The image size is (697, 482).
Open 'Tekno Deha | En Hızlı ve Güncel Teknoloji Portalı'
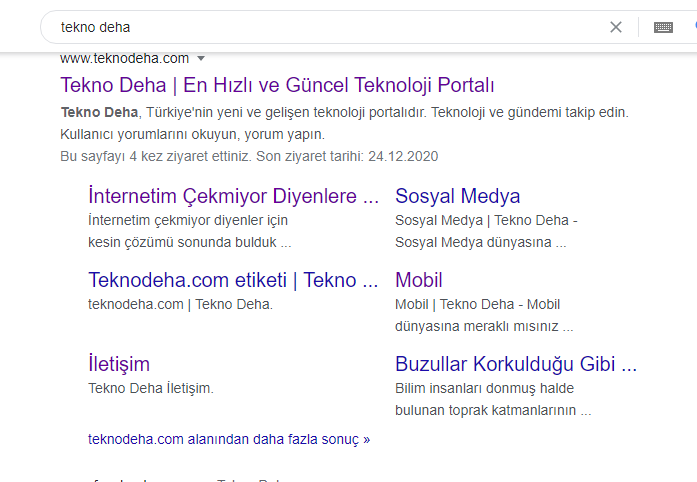277,85
